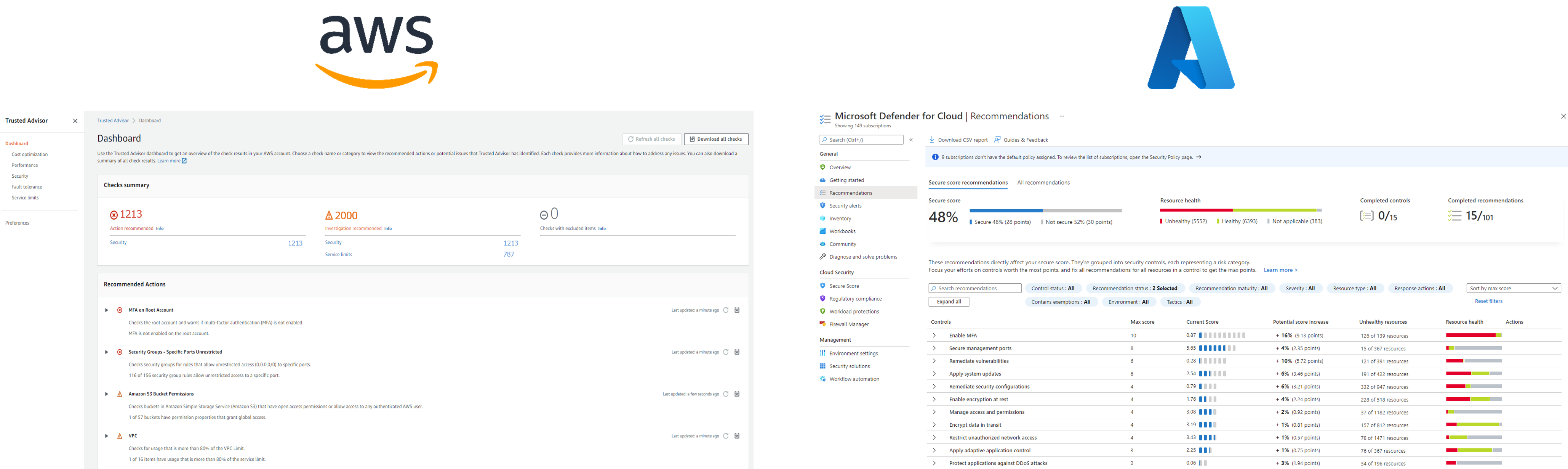
Task: Click the Secure score progress bar
Action: click(x=1045, y=211)
